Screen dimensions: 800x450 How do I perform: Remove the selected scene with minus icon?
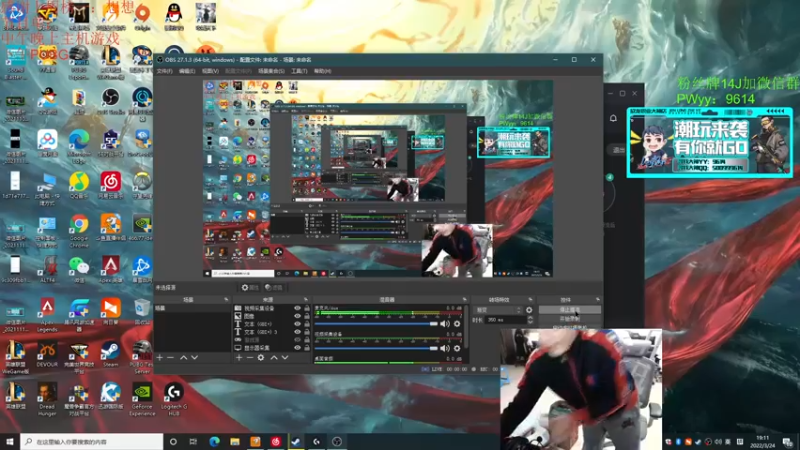(170, 358)
